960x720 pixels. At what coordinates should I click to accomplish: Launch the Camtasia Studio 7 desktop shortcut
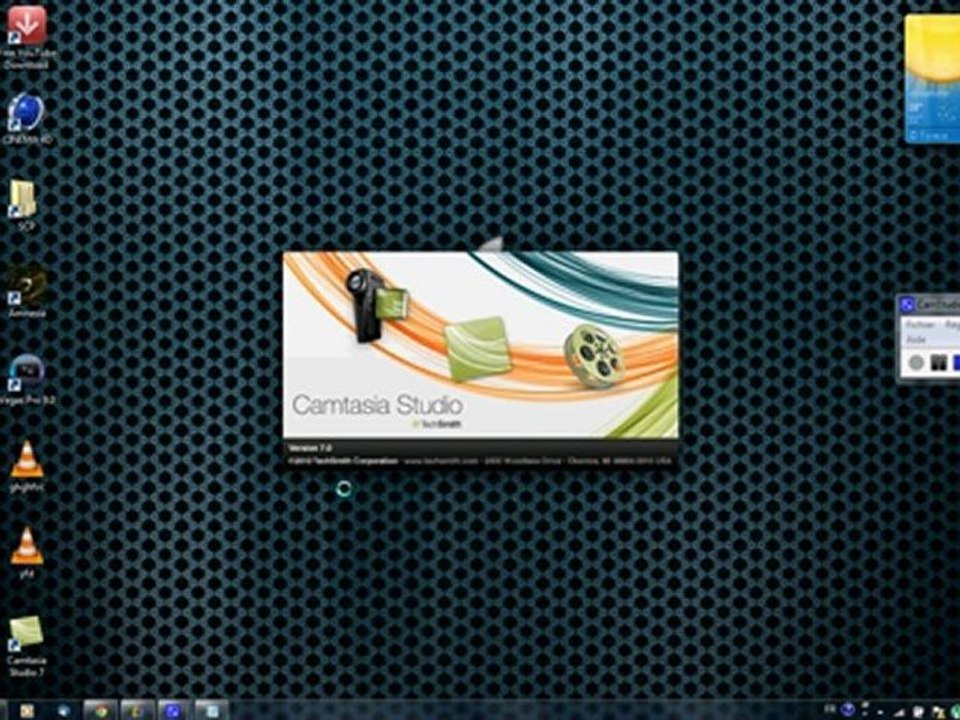[x=26, y=646]
